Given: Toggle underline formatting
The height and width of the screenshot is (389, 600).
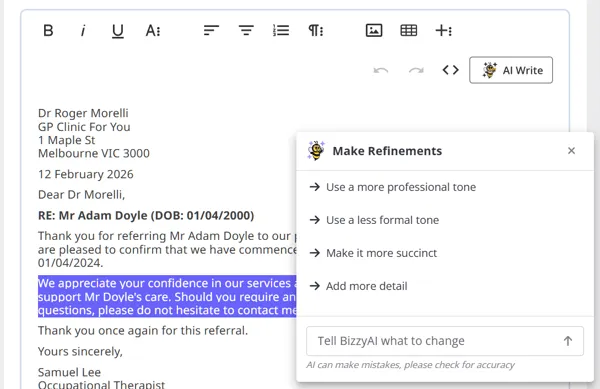Looking at the screenshot, I should [117, 30].
